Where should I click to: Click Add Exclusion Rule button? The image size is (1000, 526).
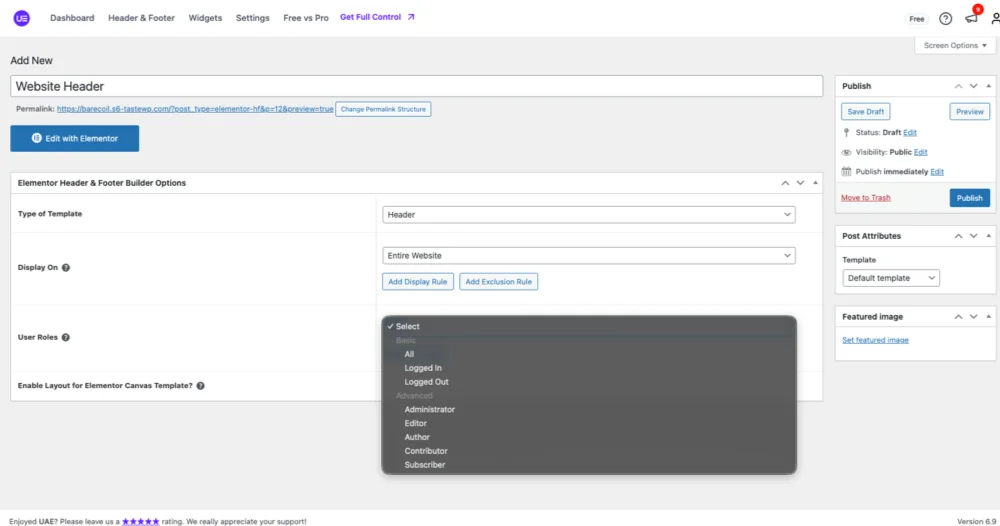click(x=499, y=282)
